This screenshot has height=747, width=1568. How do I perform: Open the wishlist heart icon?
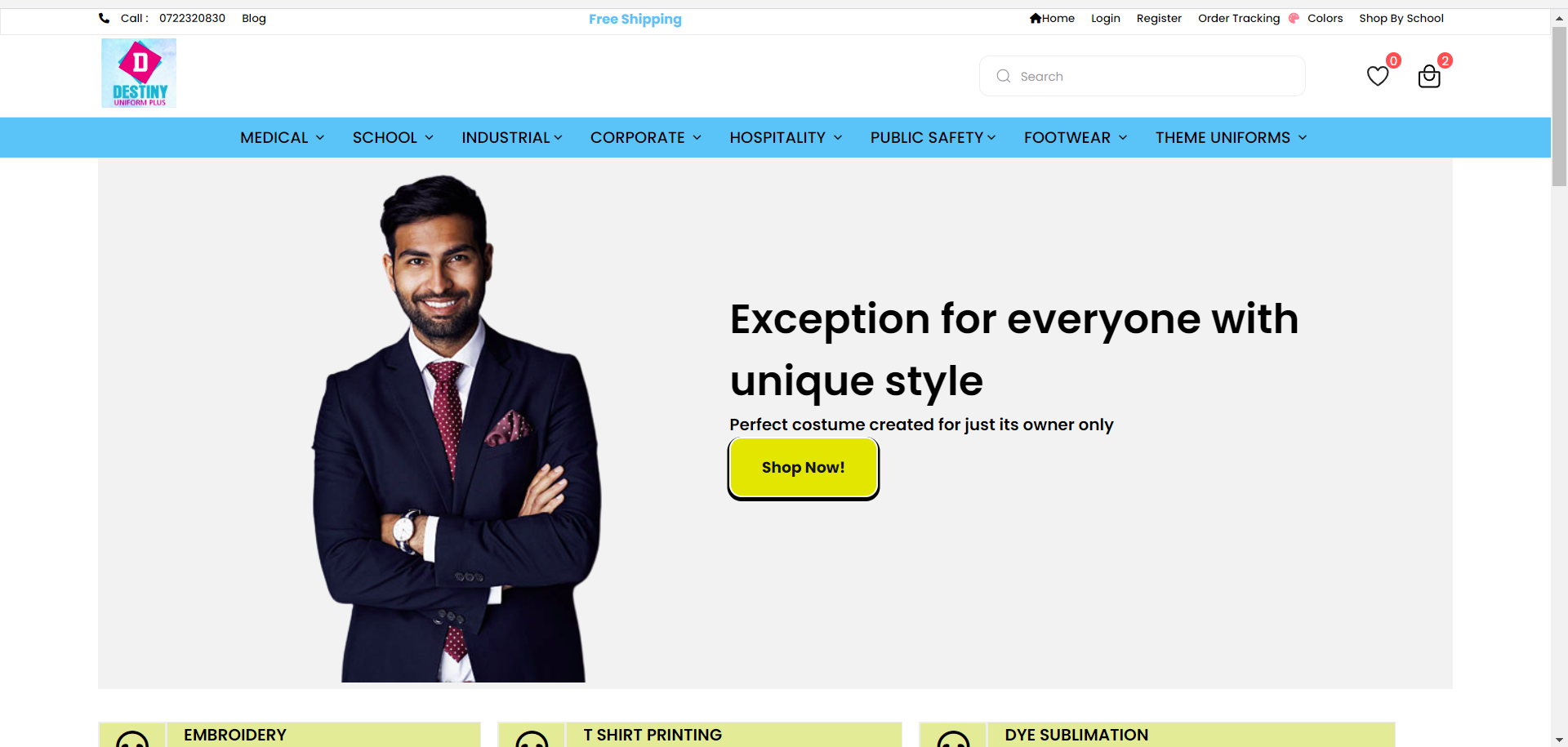(1378, 76)
